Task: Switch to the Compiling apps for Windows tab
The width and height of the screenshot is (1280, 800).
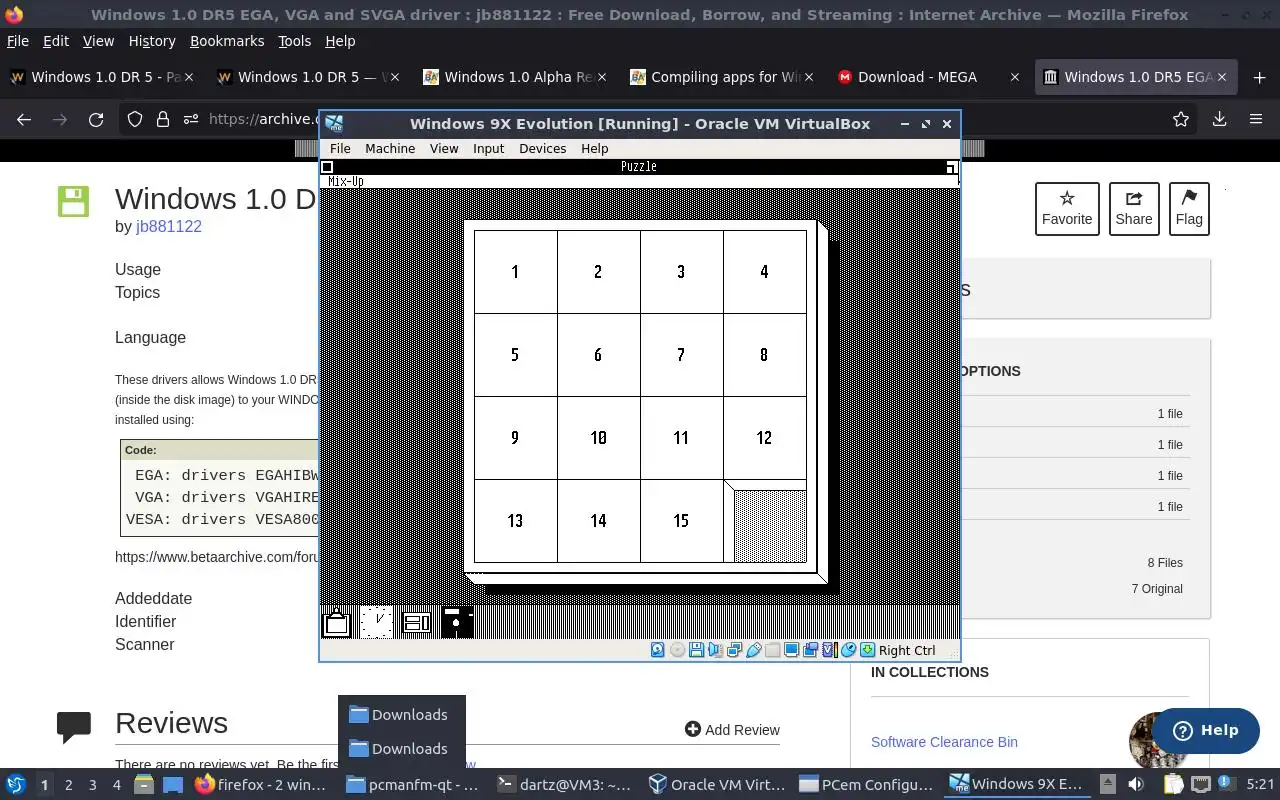Action: pos(722,77)
